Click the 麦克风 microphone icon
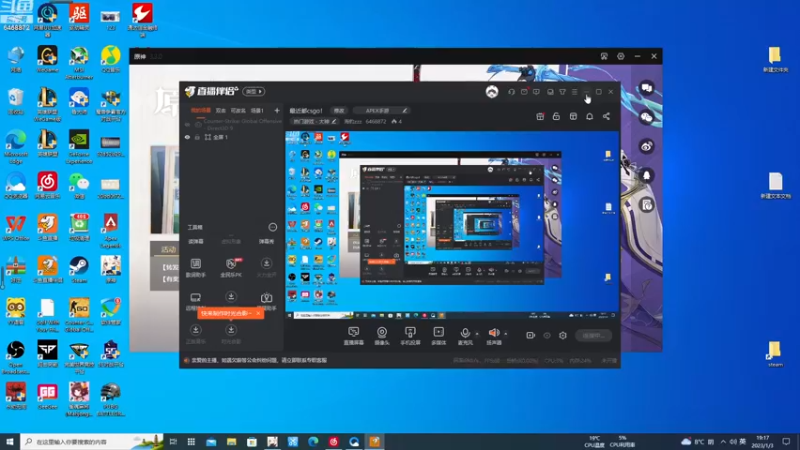This screenshot has width=800, height=450. click(465, 336)
